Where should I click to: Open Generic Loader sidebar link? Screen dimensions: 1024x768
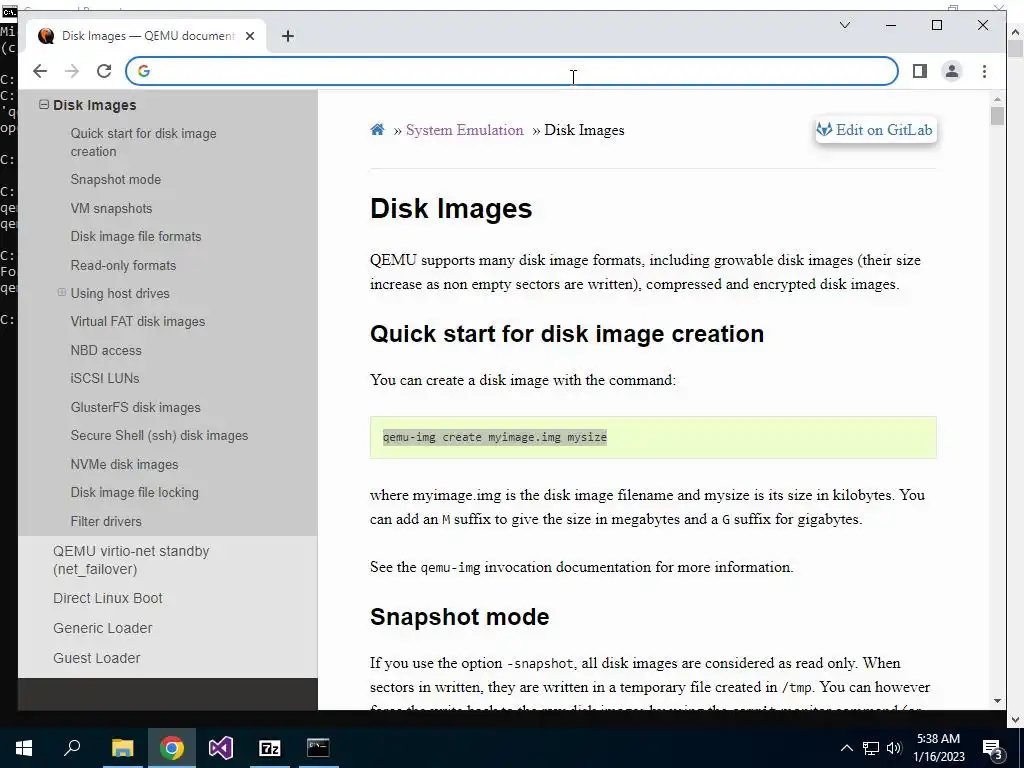(103, 628)
